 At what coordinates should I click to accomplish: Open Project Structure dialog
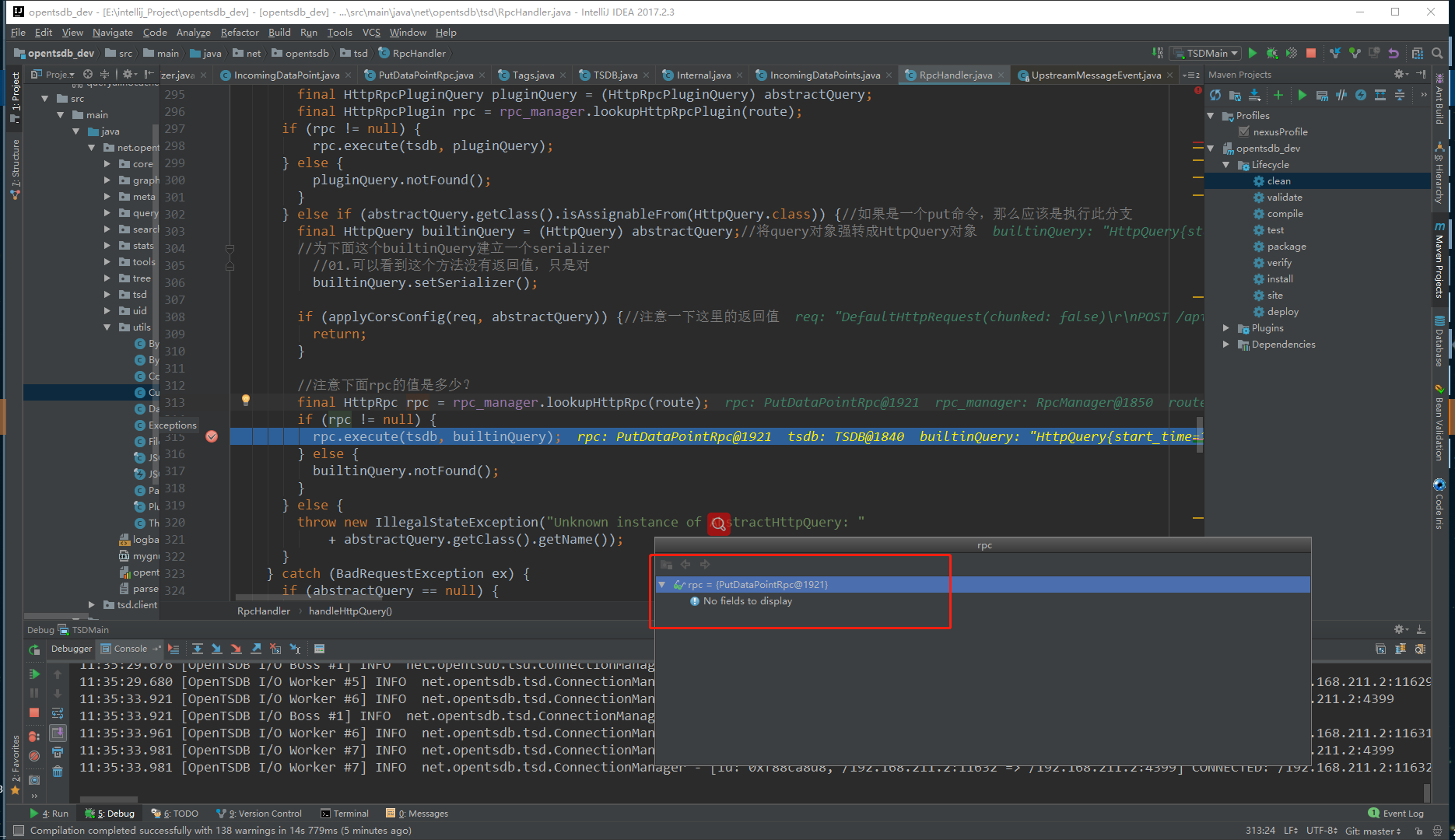pyautogui.click(x=1418, y=53)
